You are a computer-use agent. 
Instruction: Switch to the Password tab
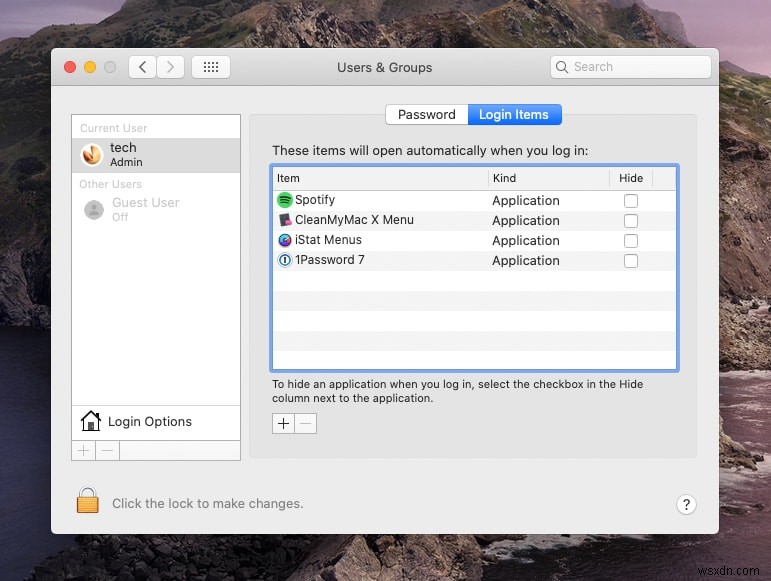point(427,115)
